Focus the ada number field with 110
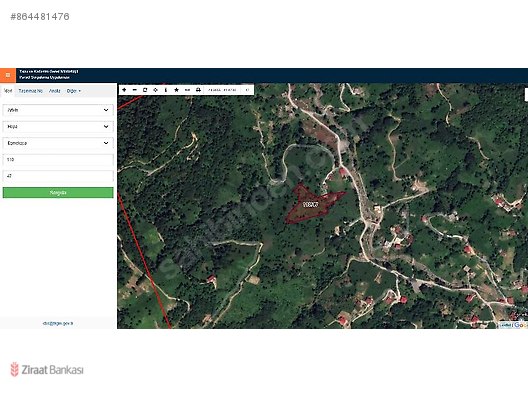The image size is (528, 396). pyautogui.click(x=58, y=160)
